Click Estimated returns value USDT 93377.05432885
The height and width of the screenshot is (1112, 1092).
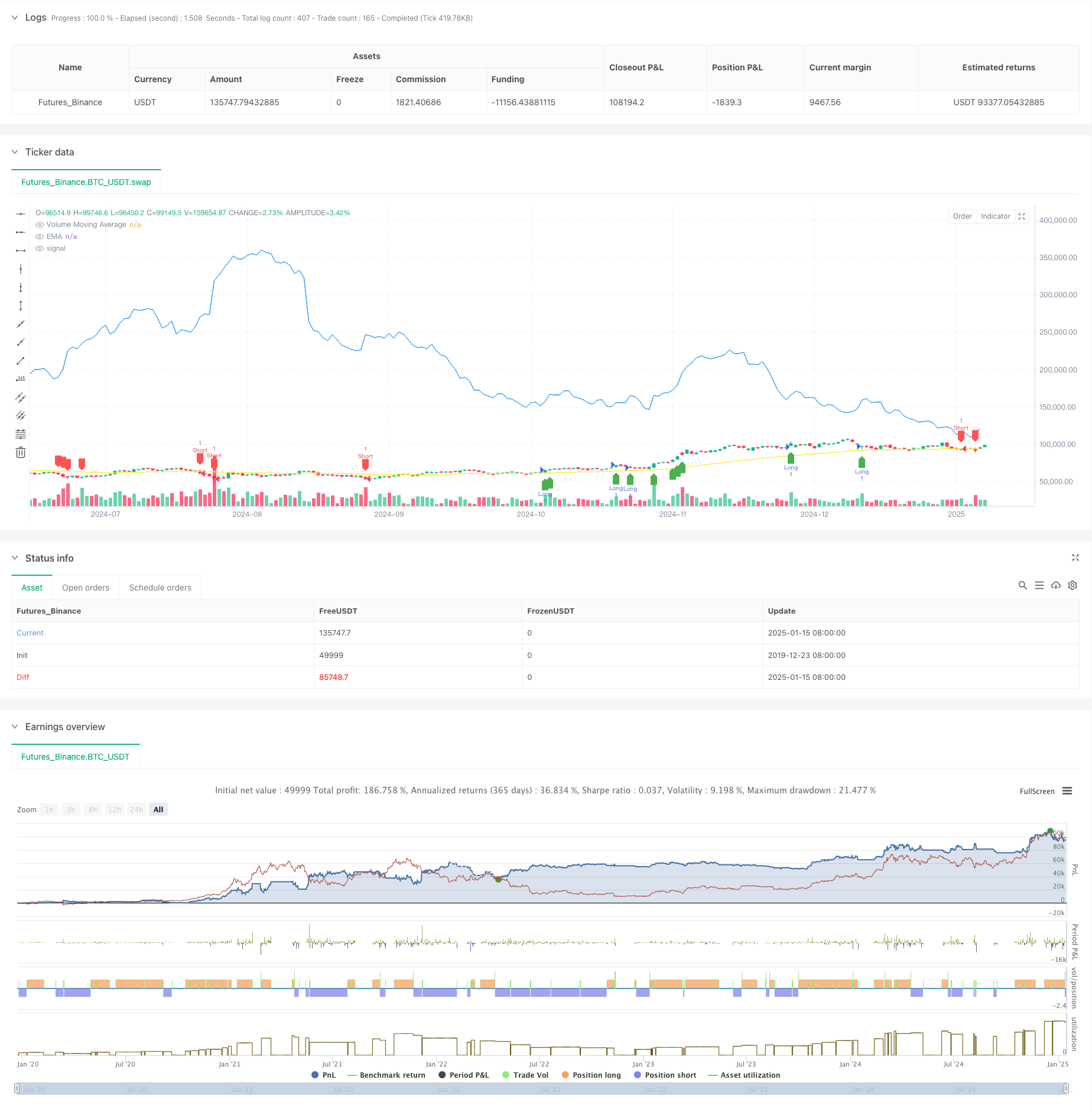[999, 102]
